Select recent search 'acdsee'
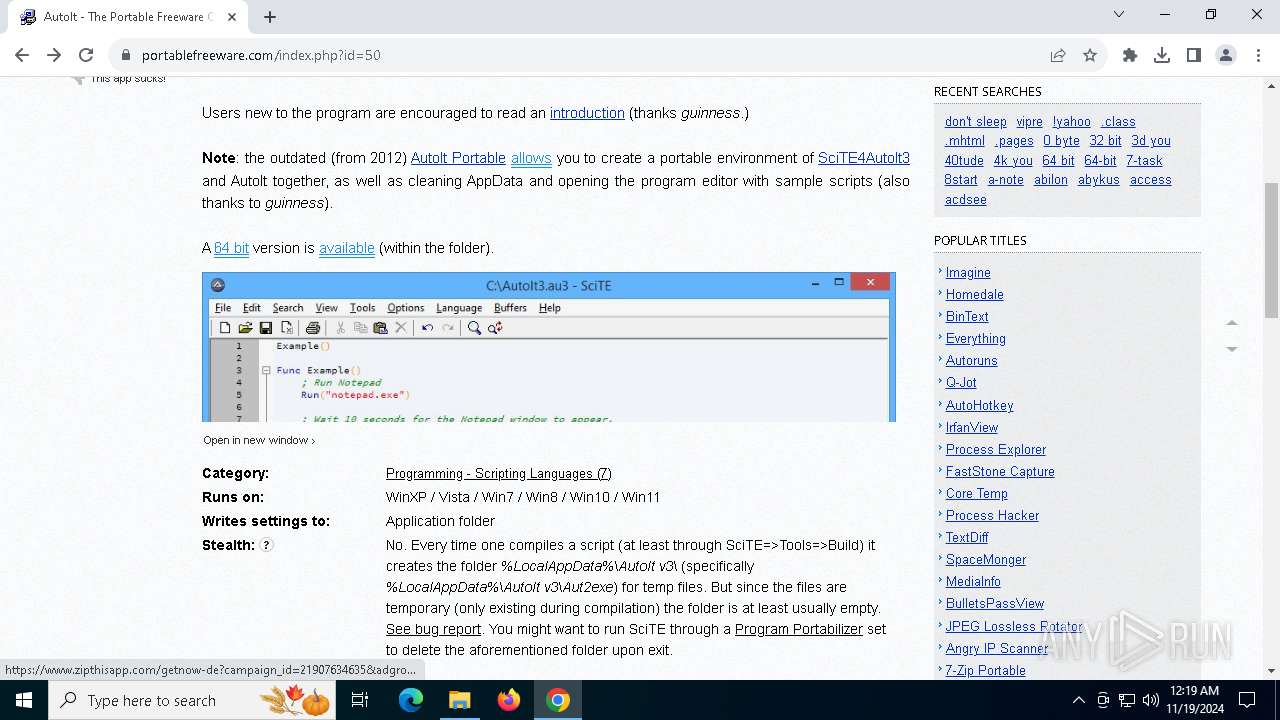 pyautogui.click(x=966, y=200)
